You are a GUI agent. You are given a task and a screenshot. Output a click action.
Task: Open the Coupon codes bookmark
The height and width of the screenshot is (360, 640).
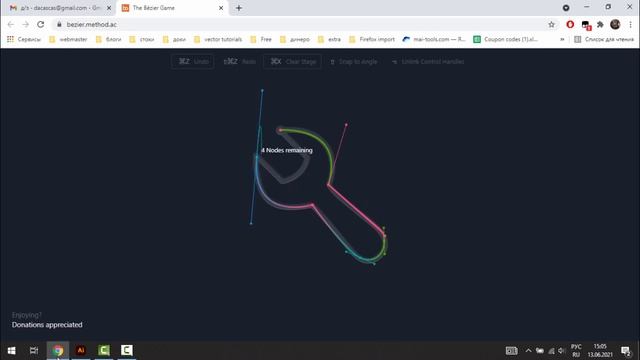coord(506,39)
